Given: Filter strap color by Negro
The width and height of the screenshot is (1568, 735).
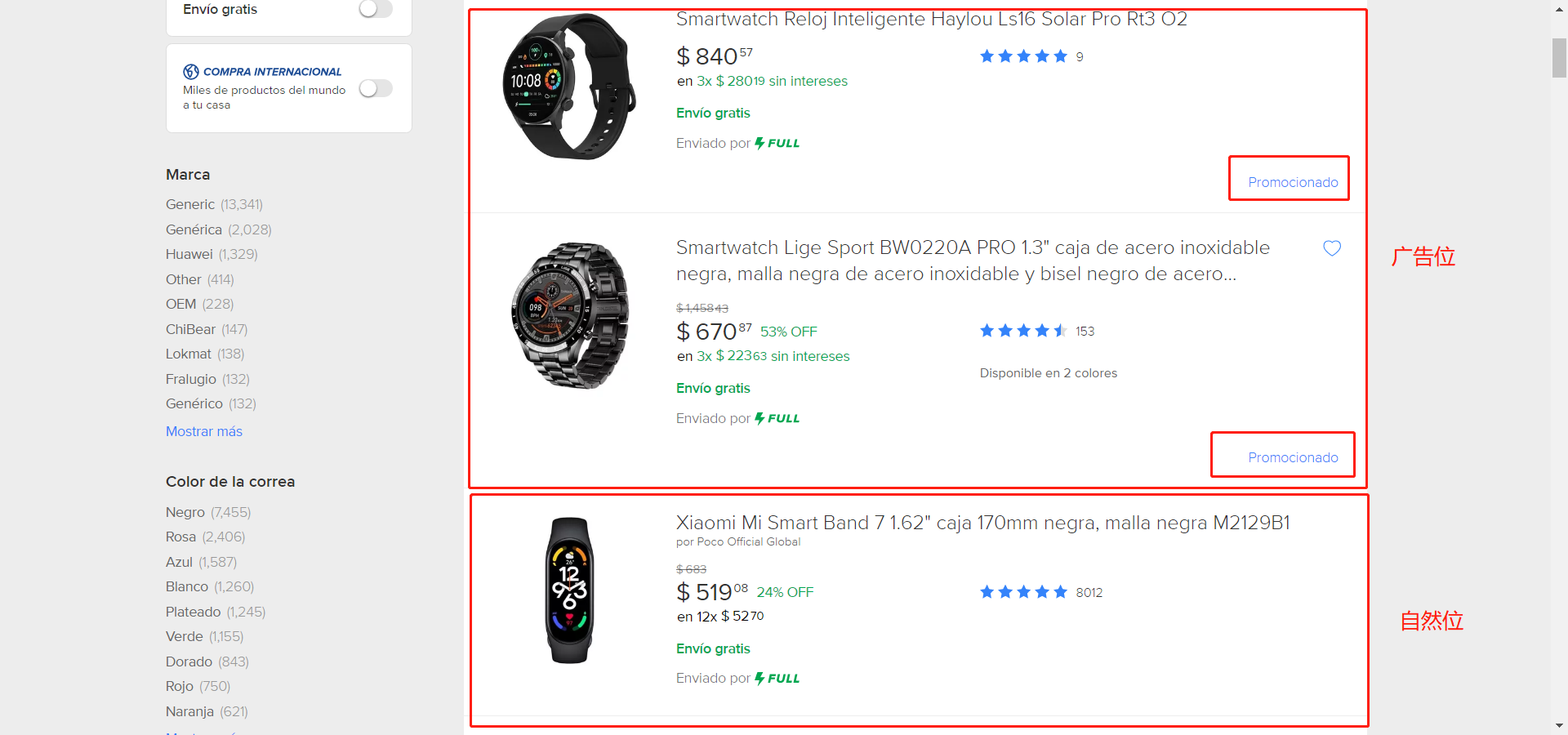Looking at the screenshot, I should (x=185, y=512).
